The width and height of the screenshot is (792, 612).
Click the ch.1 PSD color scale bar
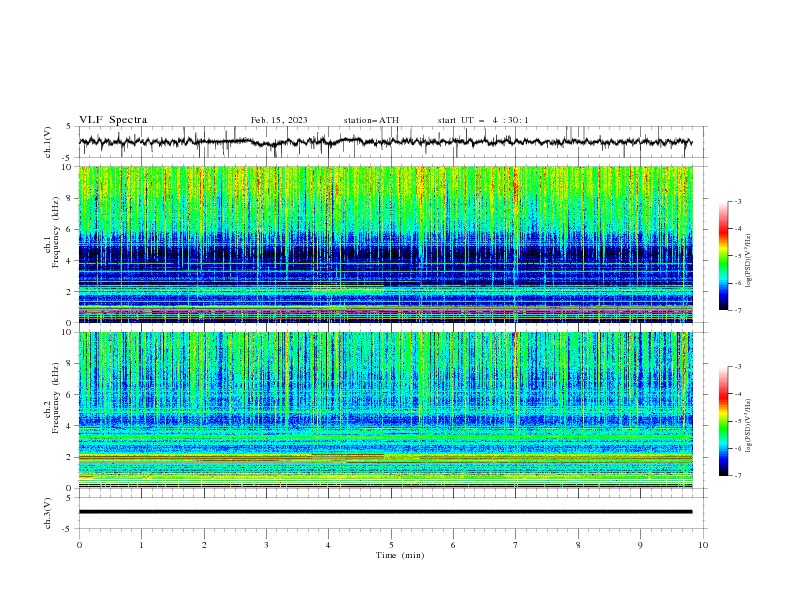coord(724,256)
